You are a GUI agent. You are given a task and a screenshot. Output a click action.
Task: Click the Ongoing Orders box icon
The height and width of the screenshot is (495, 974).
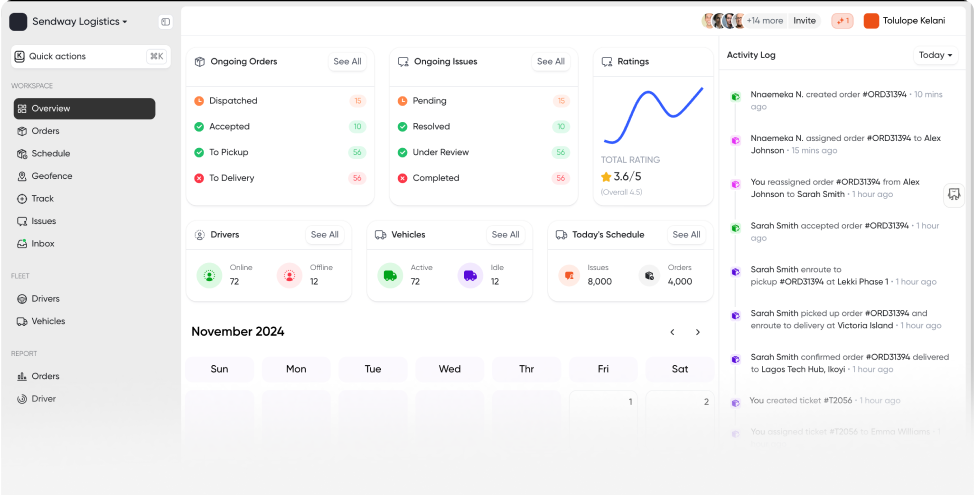(200, 62)
